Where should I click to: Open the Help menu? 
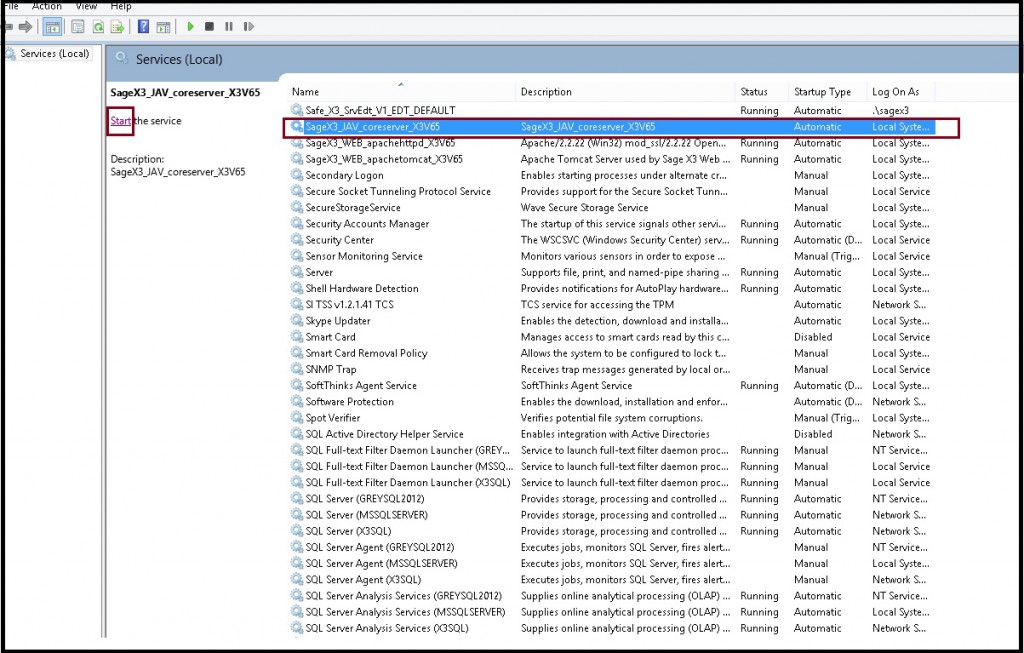pos(121,6)
